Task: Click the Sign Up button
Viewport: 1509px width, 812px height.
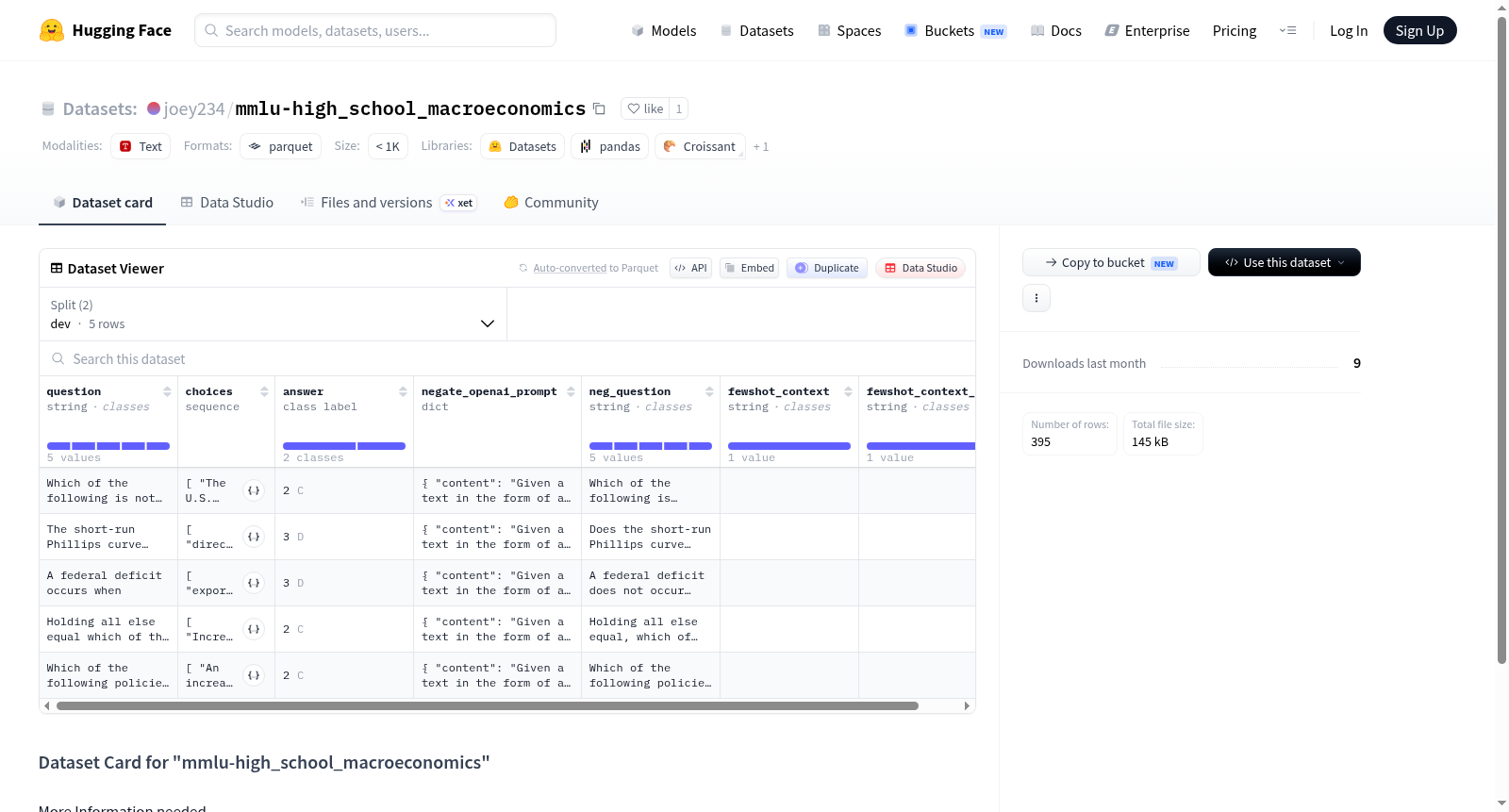Action: 1419,30
